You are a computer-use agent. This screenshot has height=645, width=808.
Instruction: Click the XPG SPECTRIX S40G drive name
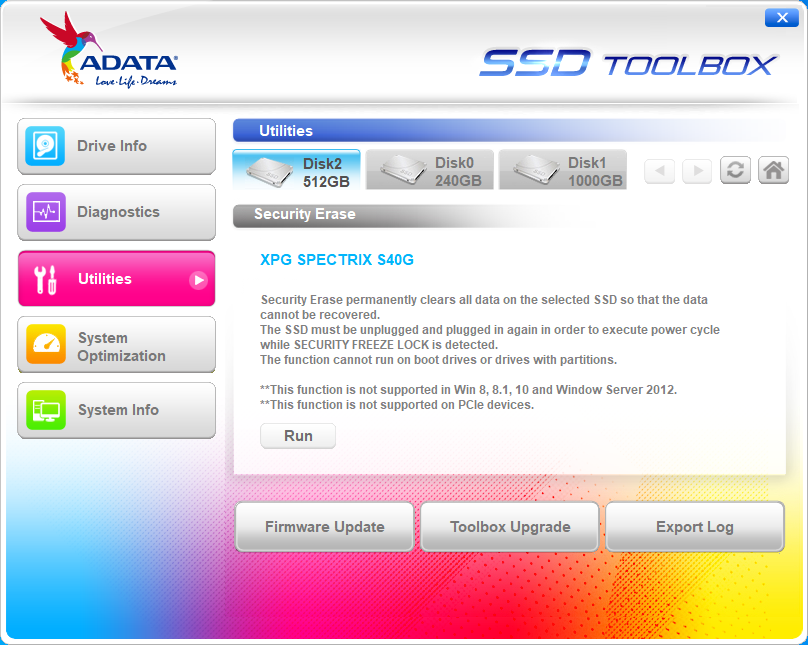pos(337,260)
